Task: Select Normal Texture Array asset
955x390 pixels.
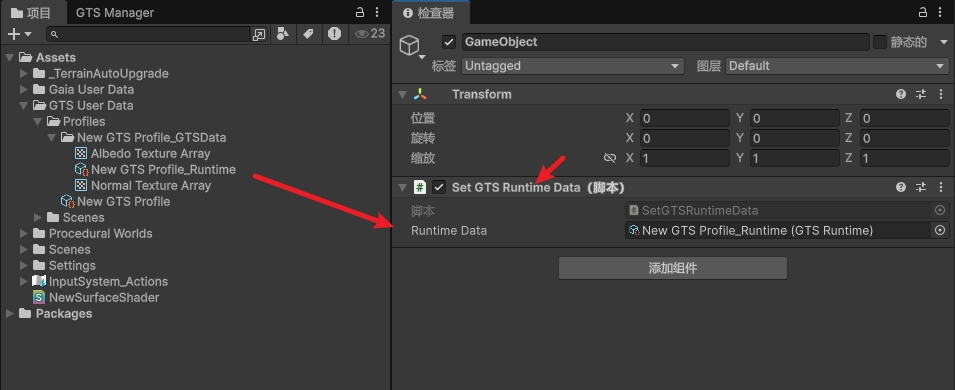Action: tap(150, 185)
